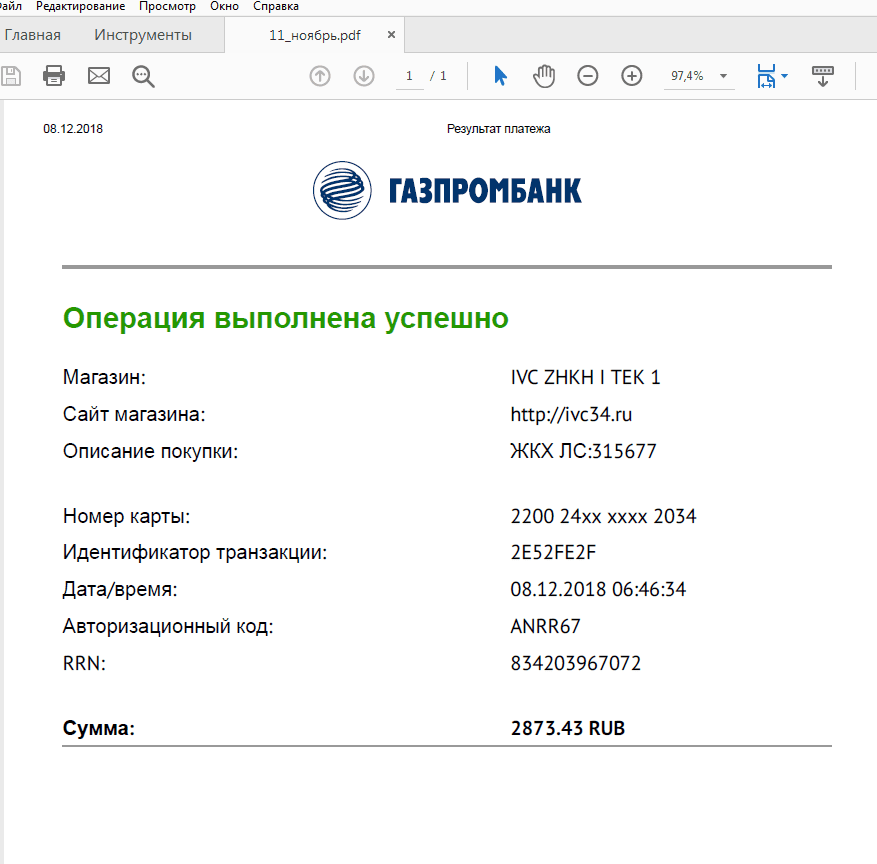
Task: Open the Справка menu
Action: click(x=276, y=6)
